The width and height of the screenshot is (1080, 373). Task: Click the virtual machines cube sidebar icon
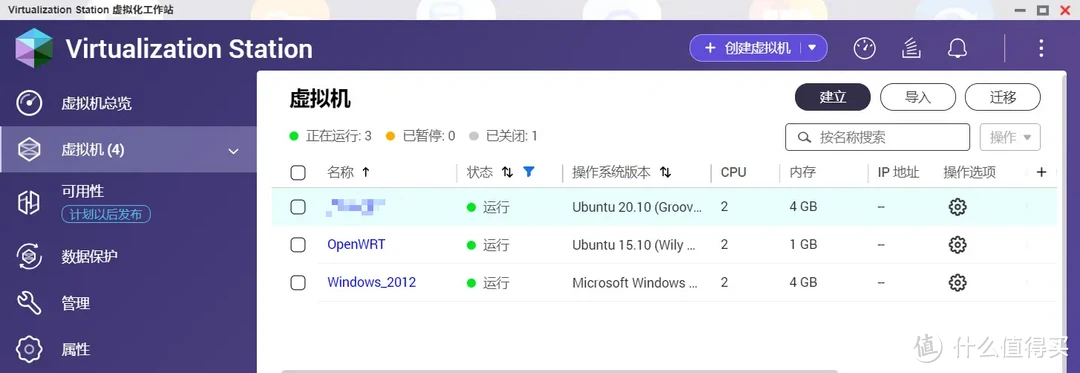29,149
